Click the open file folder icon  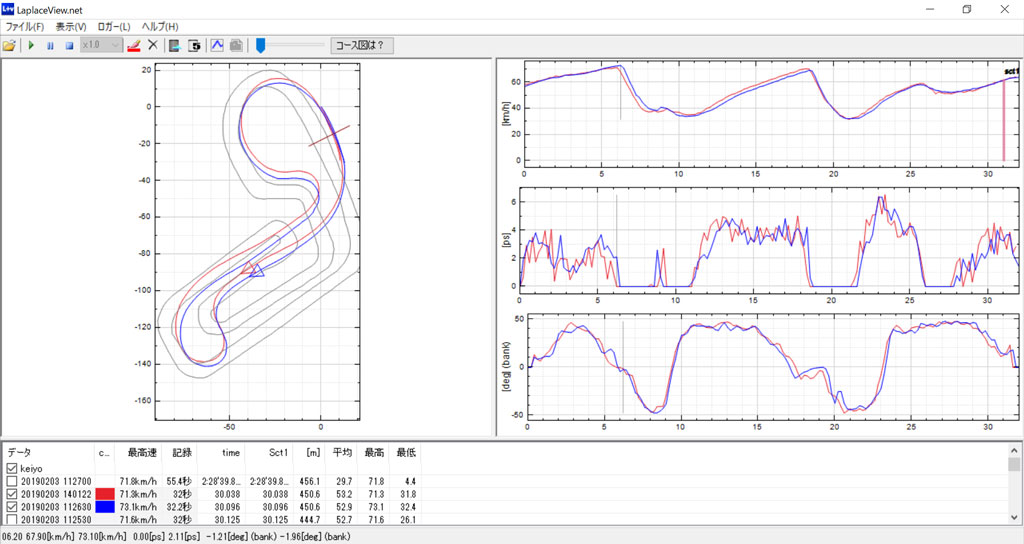[10, 45]
